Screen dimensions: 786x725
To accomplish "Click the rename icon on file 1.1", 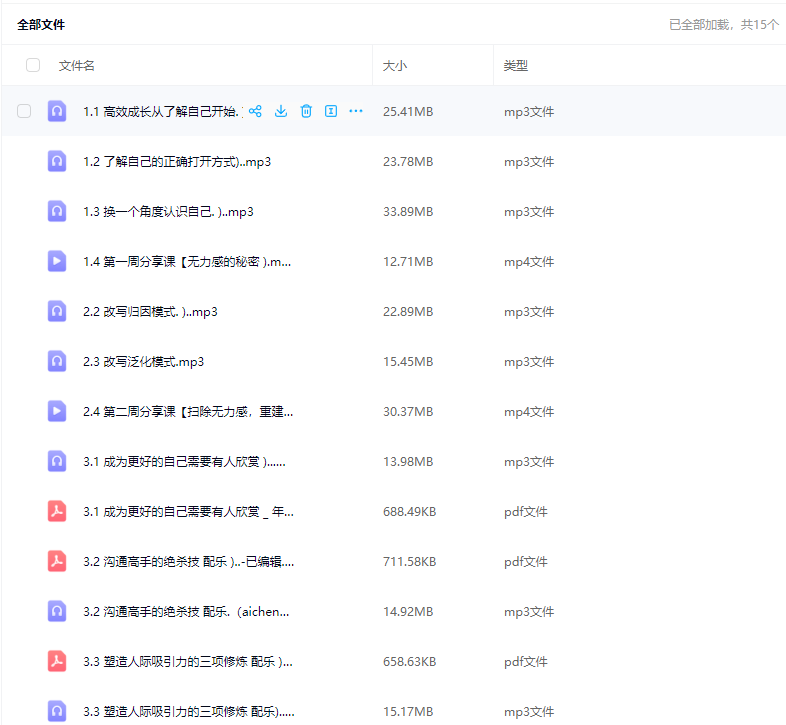I will click(331, 111).
